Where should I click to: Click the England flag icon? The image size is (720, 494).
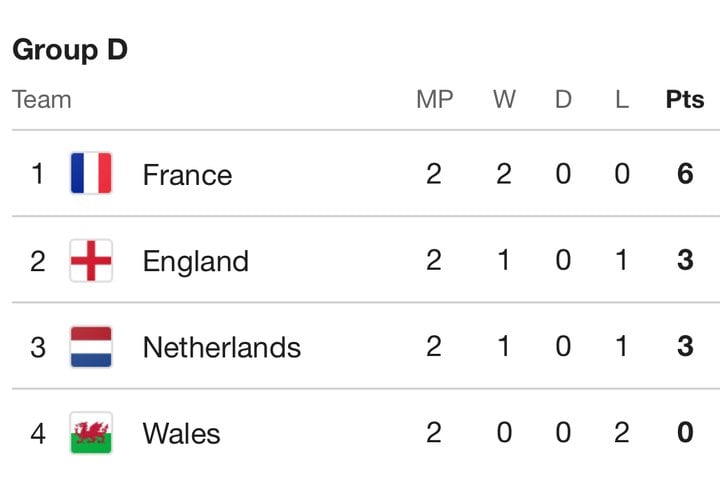click(91, 260)
